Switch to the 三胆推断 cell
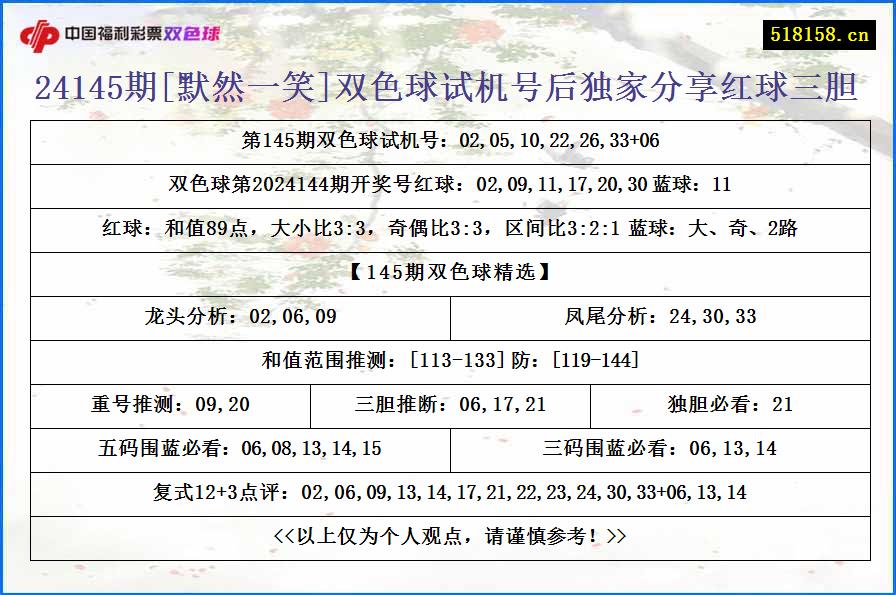 448,406
